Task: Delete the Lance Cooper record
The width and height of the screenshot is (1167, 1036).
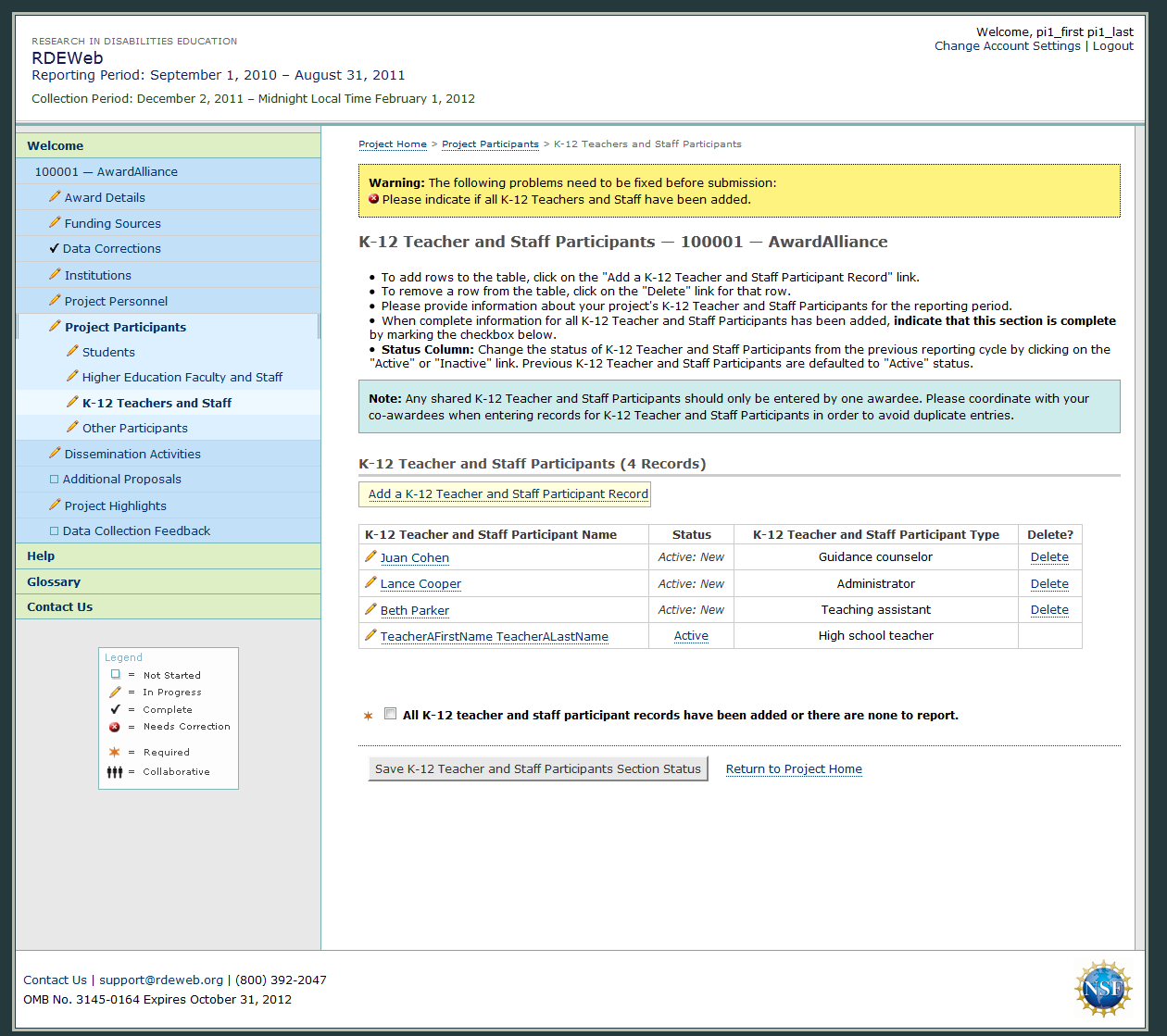Action: pyautogui.click(x=1049, y=583)
